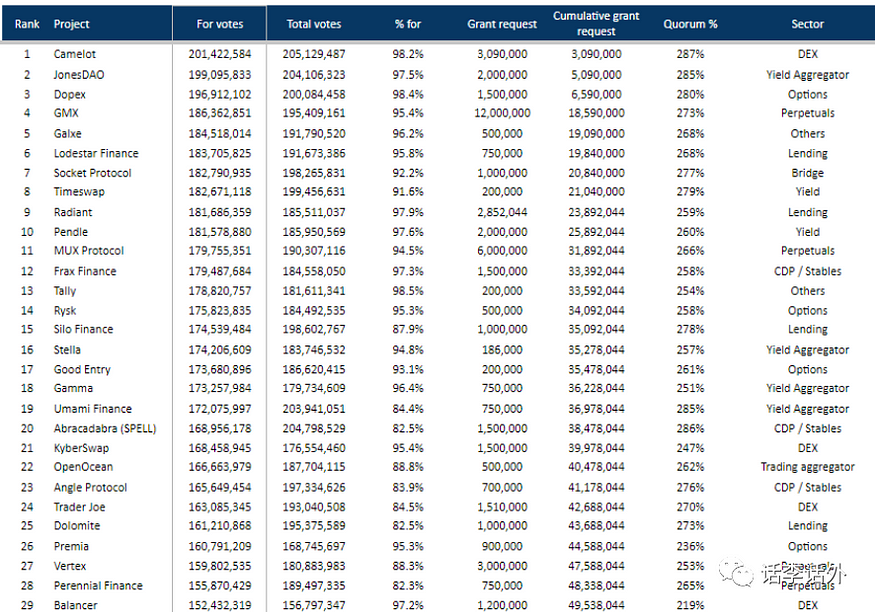Select the Angle Protocol project name
The width and height of the screenshot is (875, 612).
pos(90,487)
